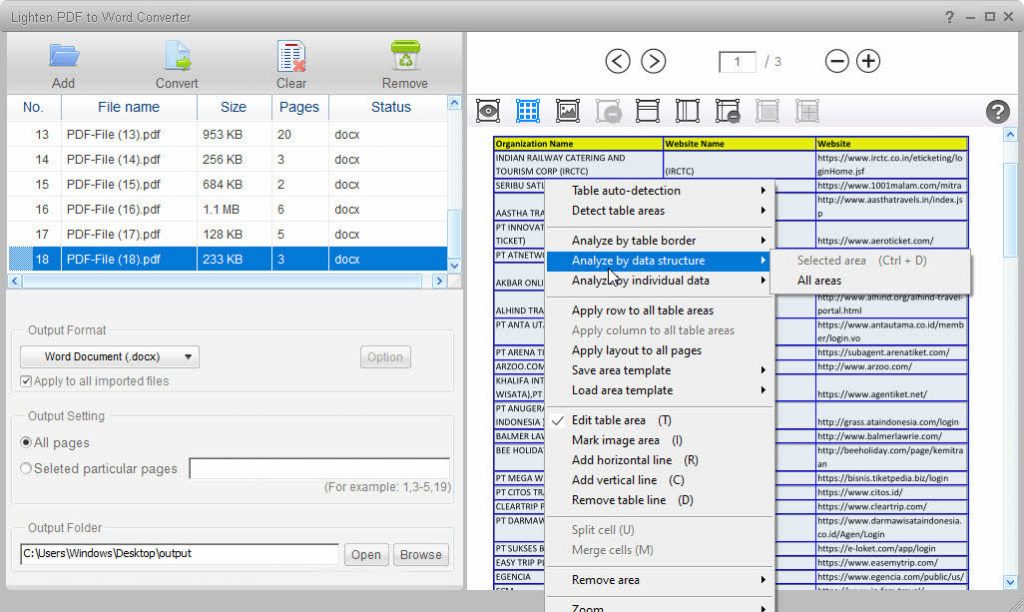This screenshot has height=612, width=1024.
Task: Open the help question mark icon
Action: tap(997, 112)
